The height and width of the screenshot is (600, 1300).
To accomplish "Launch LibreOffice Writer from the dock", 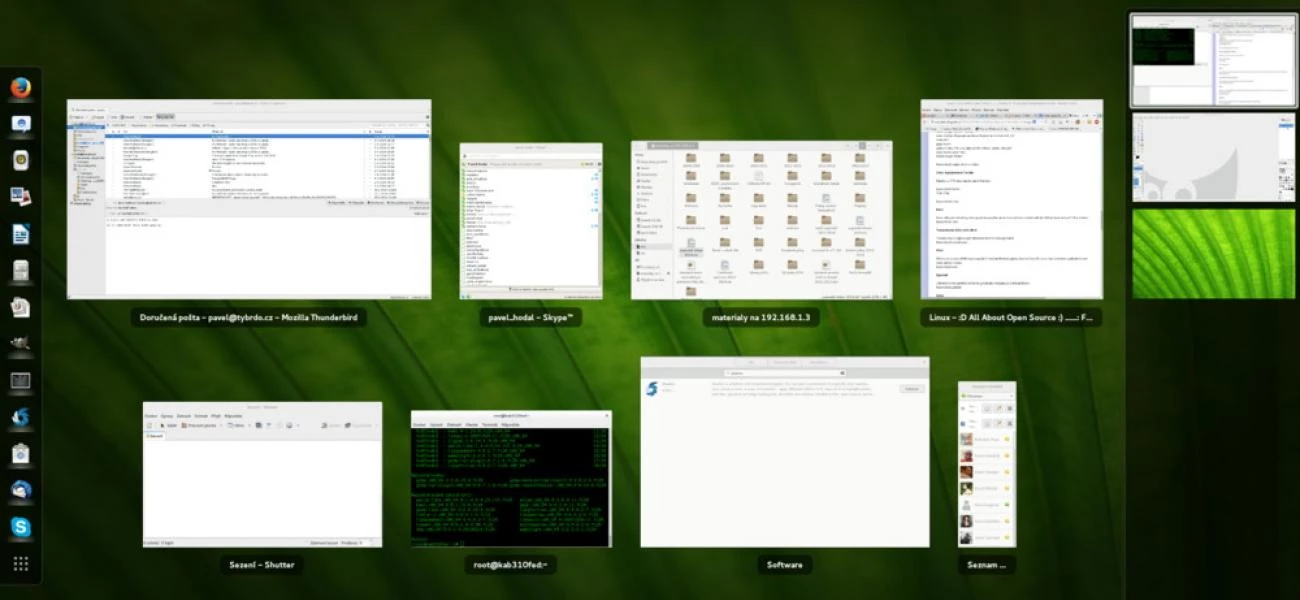I will coord(20,232).
